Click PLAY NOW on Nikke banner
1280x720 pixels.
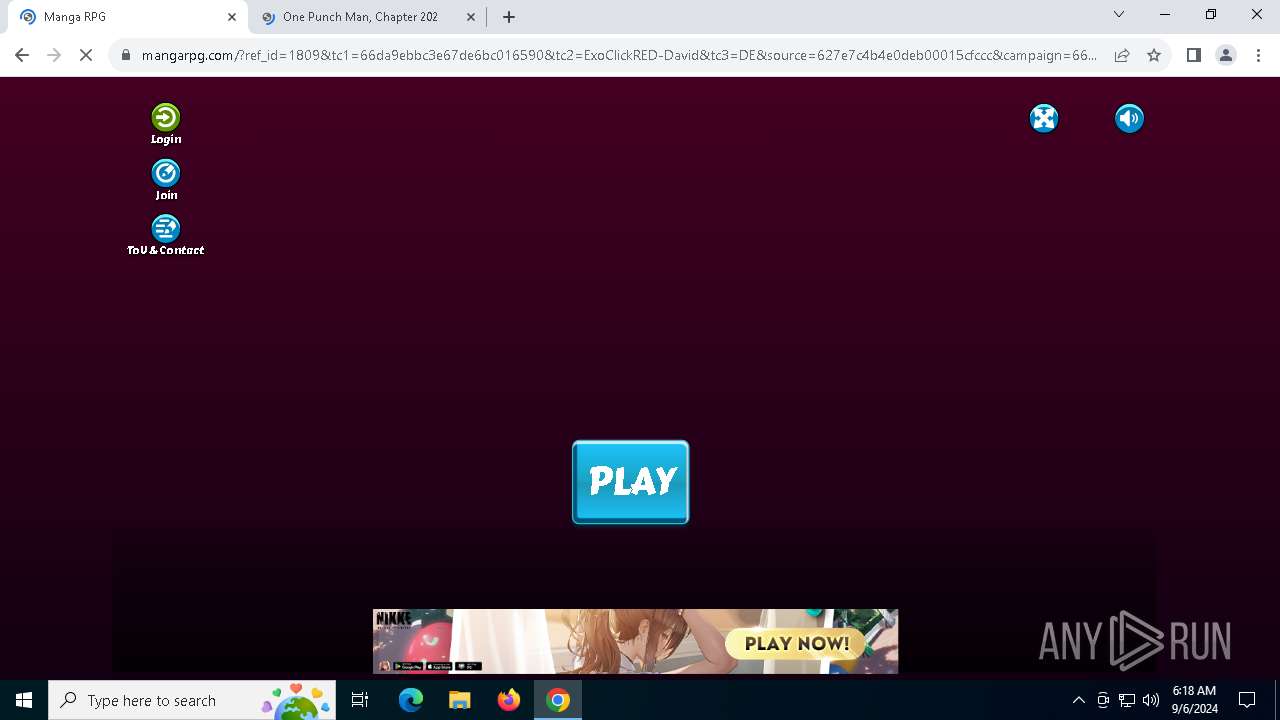(x=797, y=643)
